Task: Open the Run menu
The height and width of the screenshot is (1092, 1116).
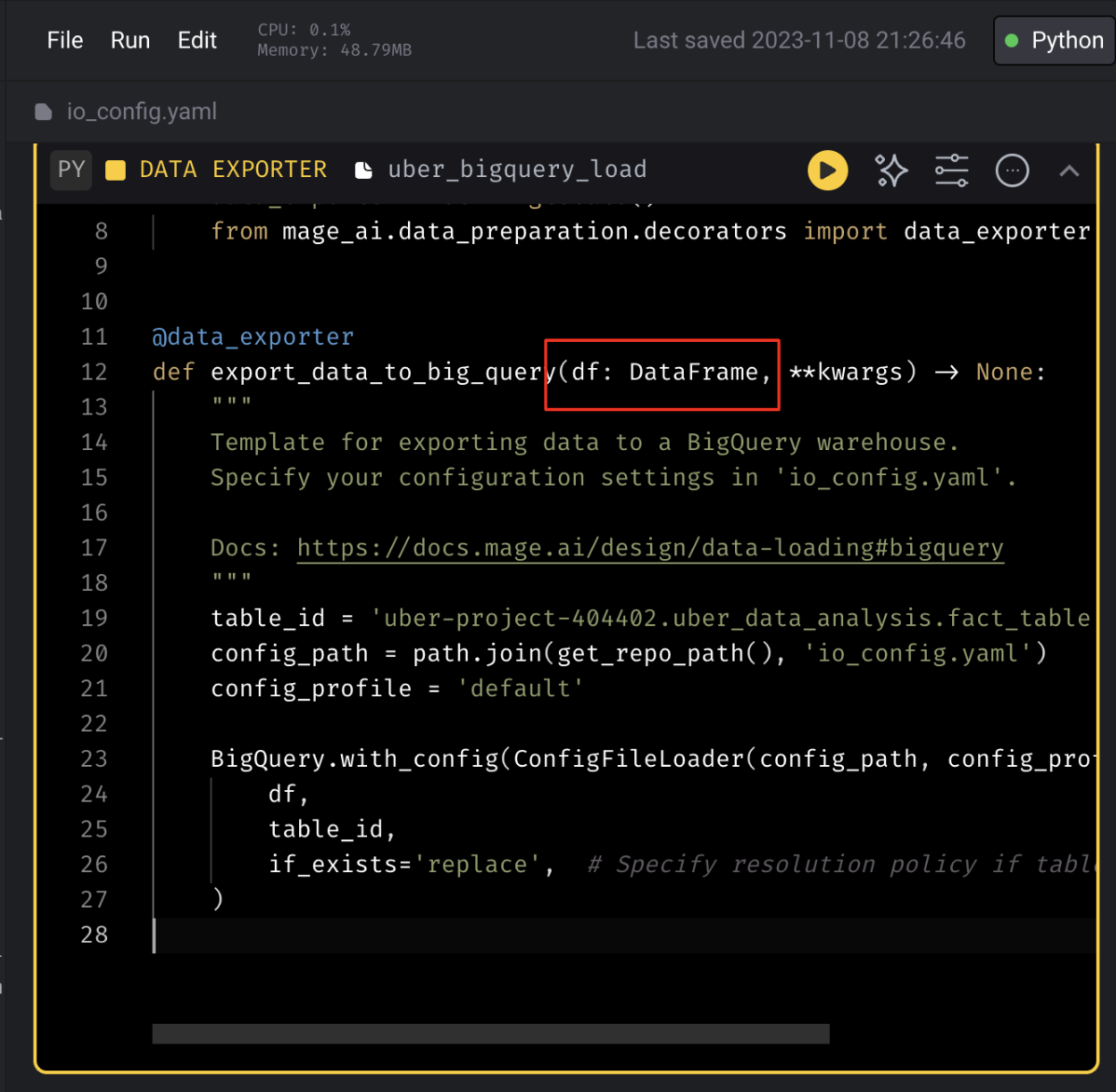Action: (x=130, y=41)
